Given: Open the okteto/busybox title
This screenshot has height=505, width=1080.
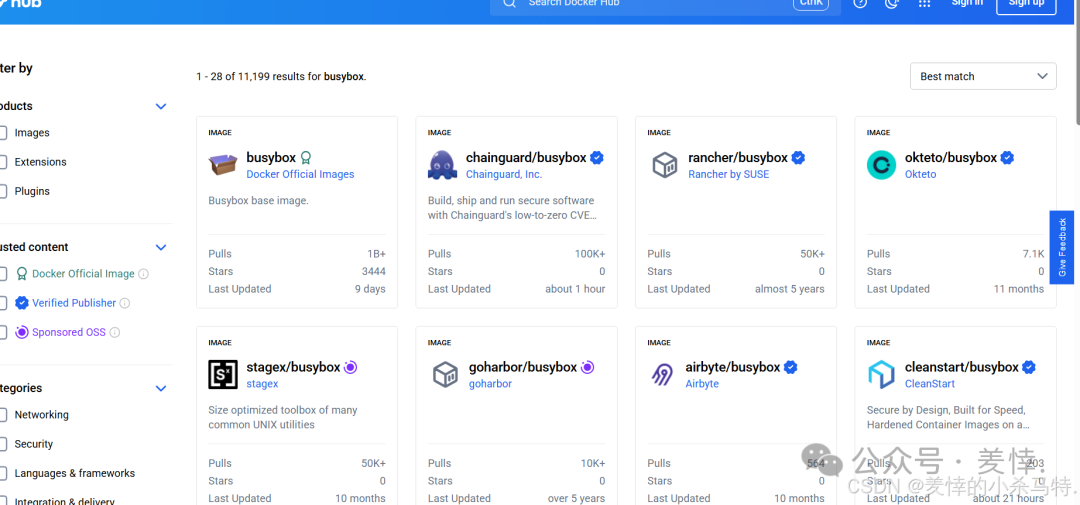Looking at the screenshot, I should tap(951, 158).
